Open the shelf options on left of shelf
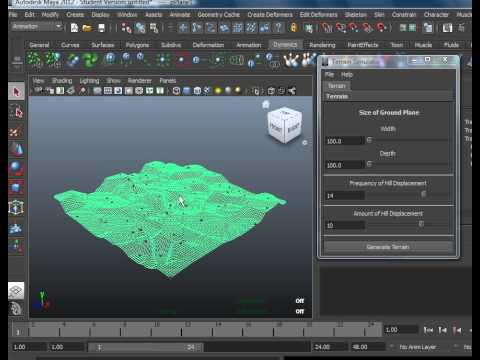The width and height of the screenshot is (480, 360). 17,60
